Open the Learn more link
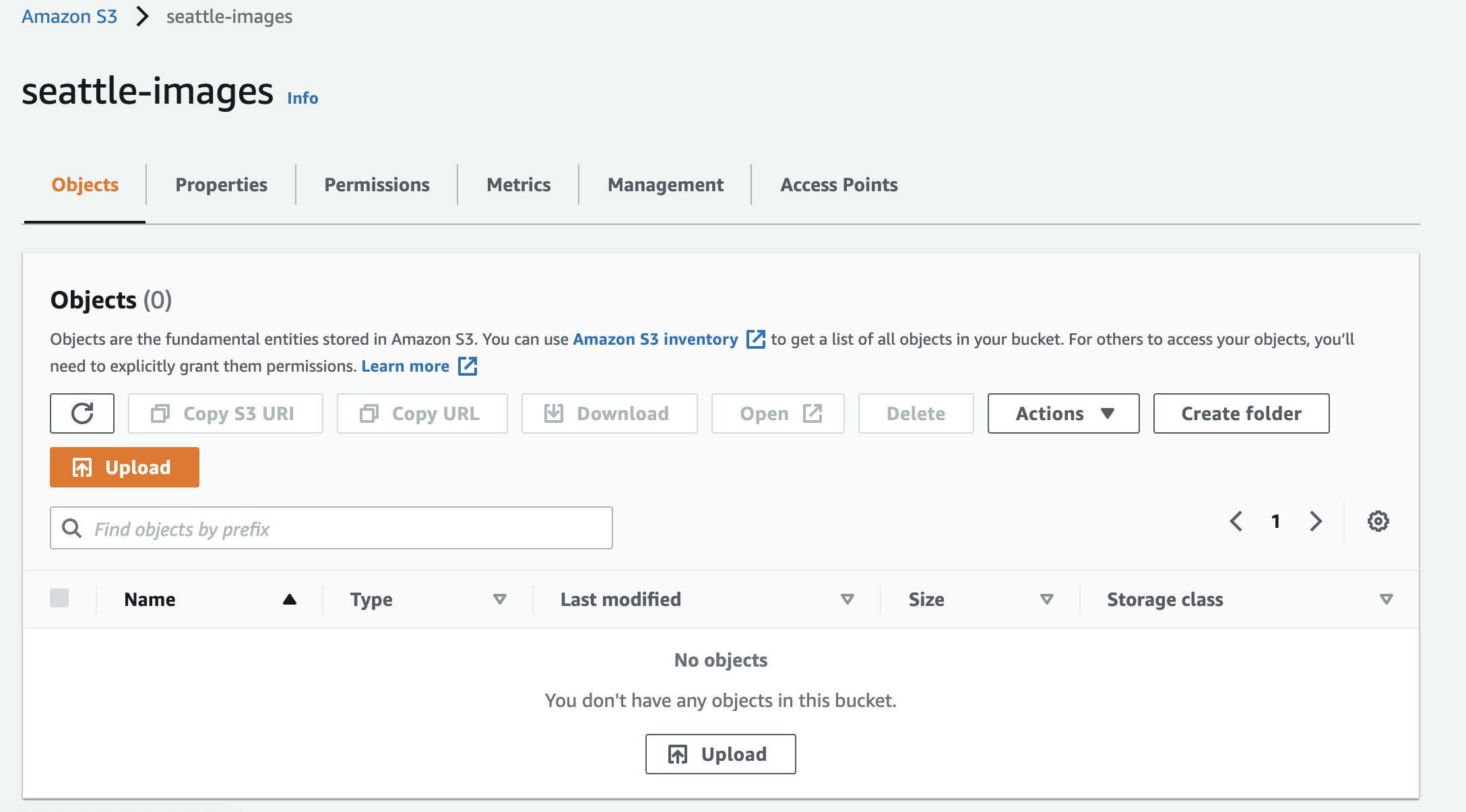 [x=405, y=366]
